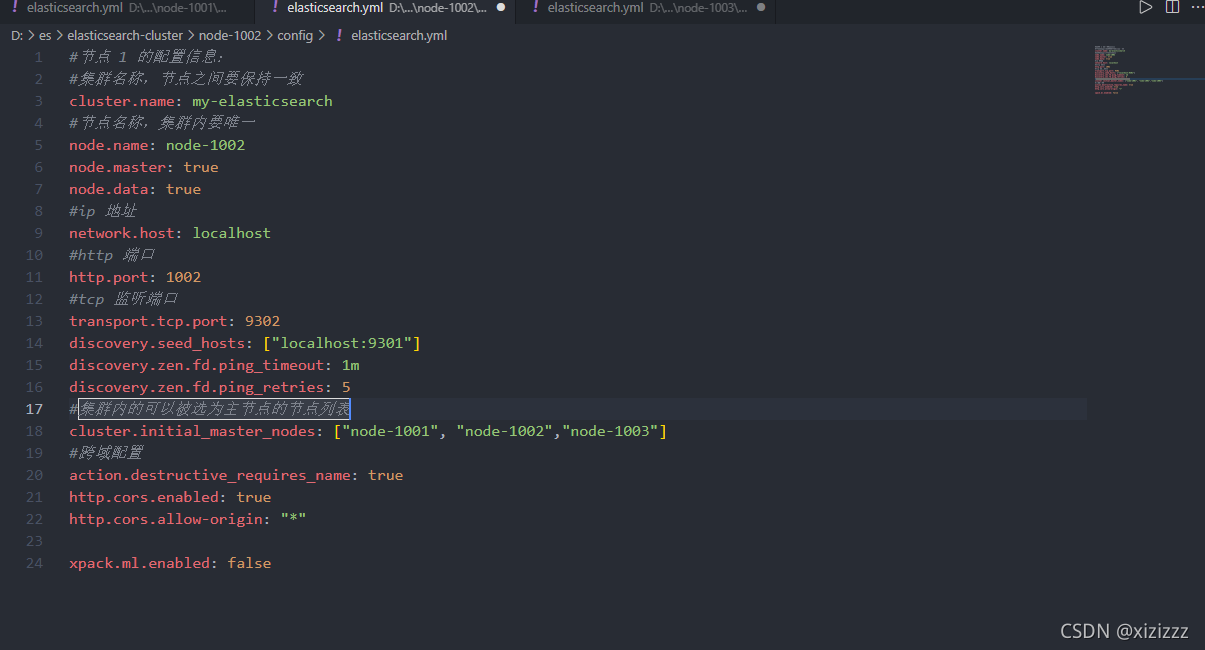Expand the node-1002 breadcrumb
This screenshot has width=1205, height=650.
(x=230, y=35)
